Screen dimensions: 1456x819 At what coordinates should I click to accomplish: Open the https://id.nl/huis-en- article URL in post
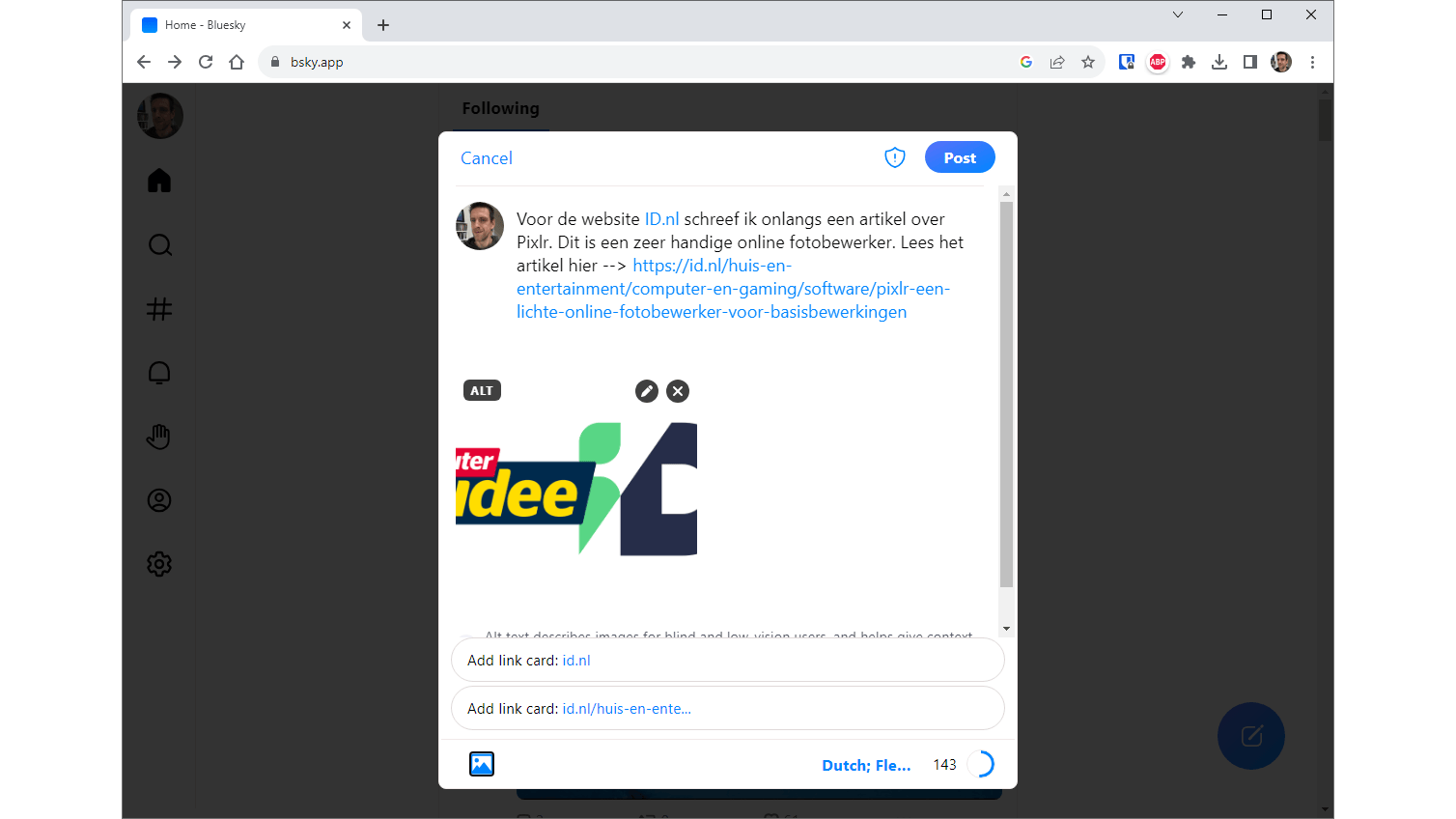click(734, 289)
